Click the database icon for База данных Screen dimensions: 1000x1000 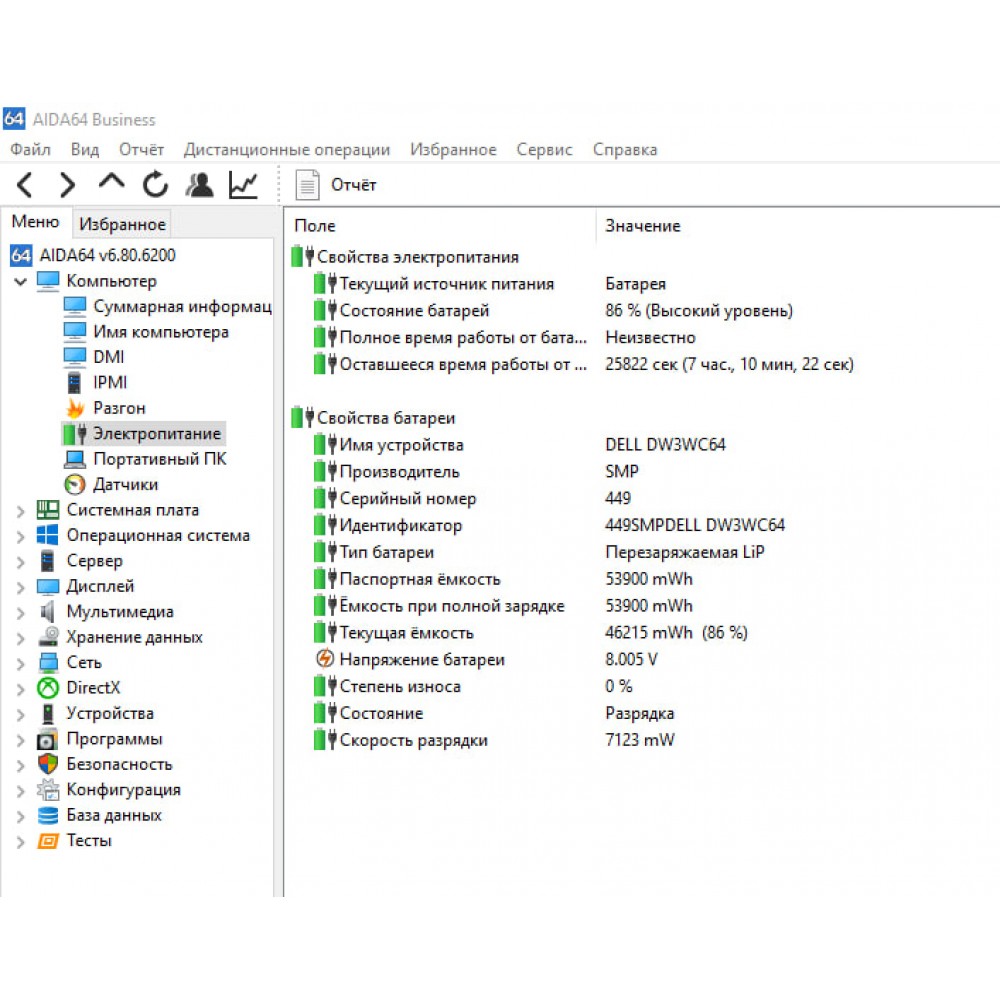point(48,815)
